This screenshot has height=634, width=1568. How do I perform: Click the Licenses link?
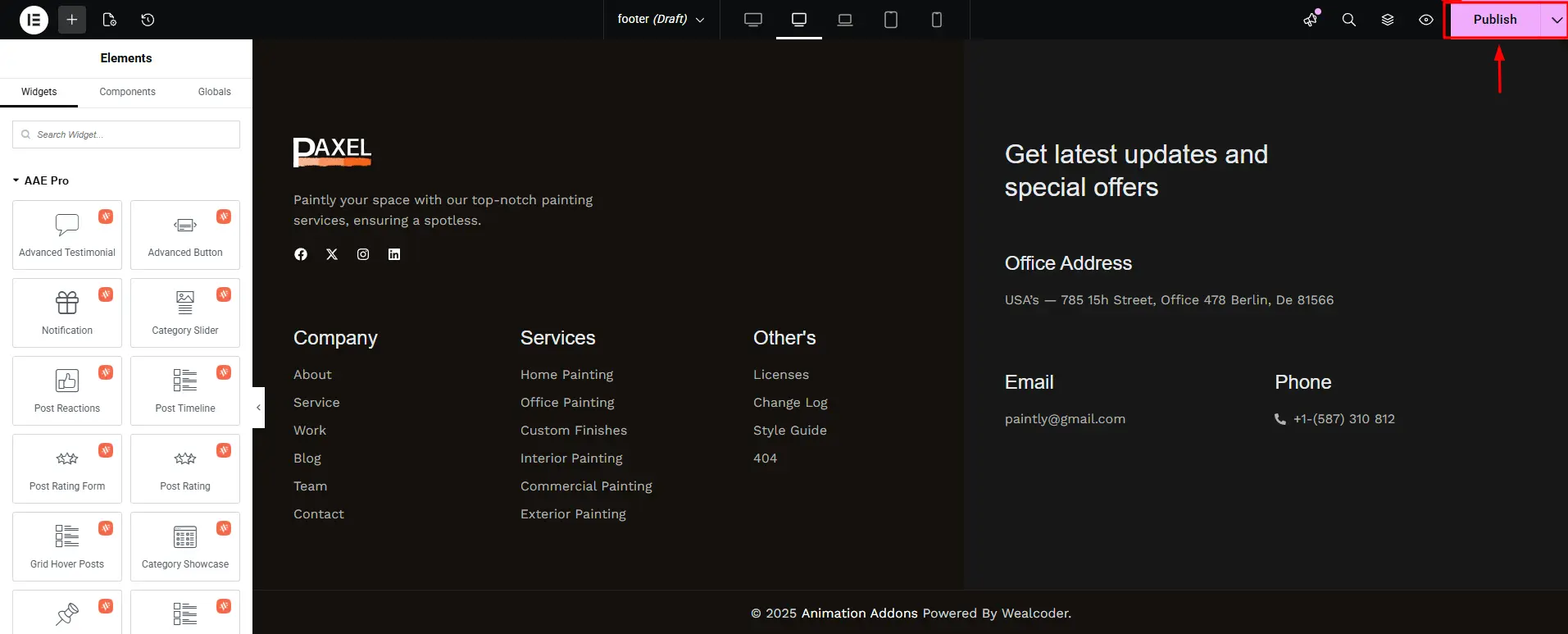(x=781, y=375)
